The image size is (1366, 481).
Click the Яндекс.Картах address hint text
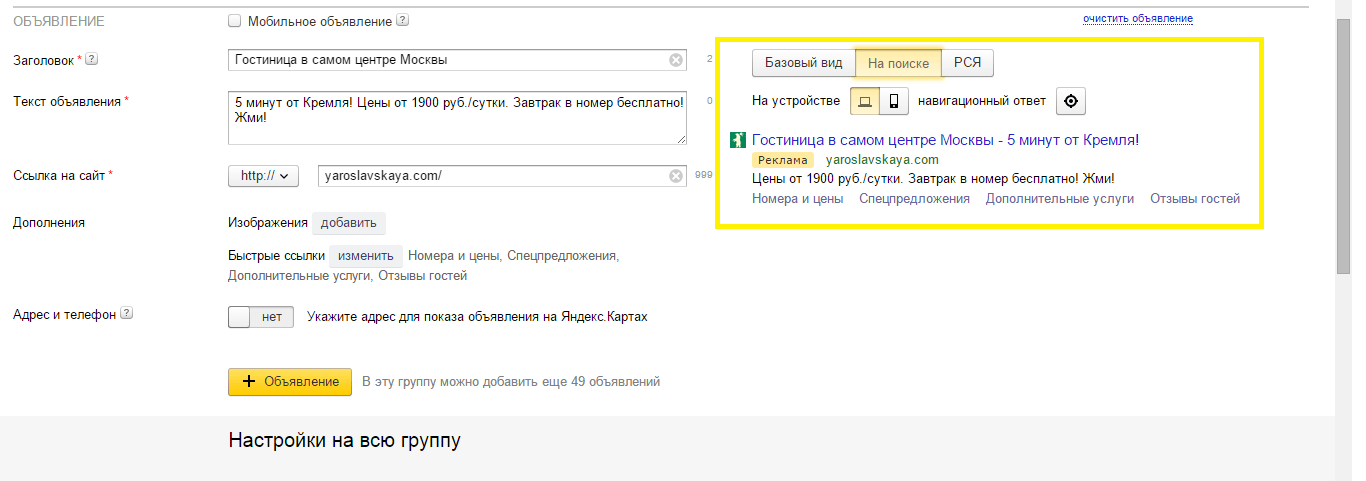[x=477, y=317]
